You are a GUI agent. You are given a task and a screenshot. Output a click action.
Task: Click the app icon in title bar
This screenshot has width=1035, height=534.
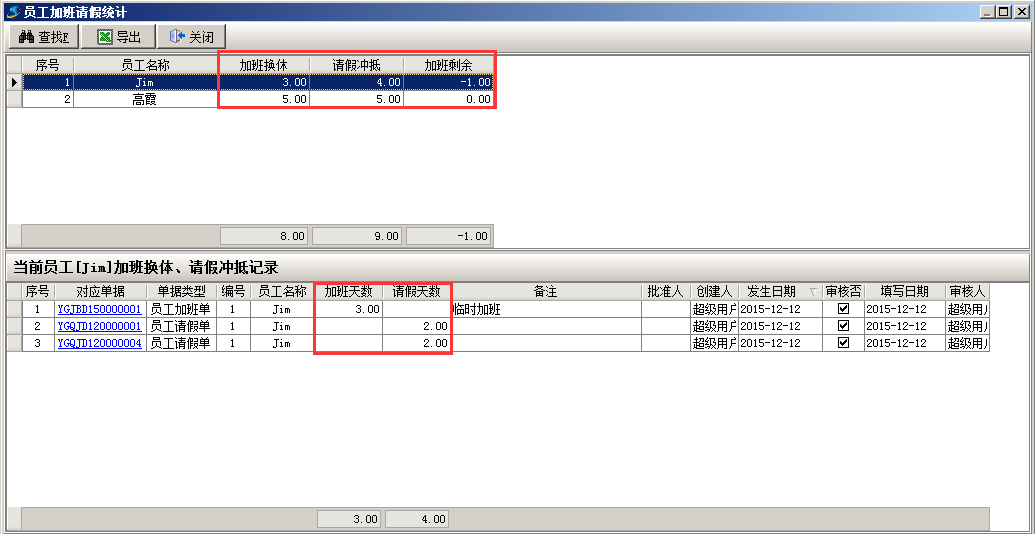click(12, 12)
